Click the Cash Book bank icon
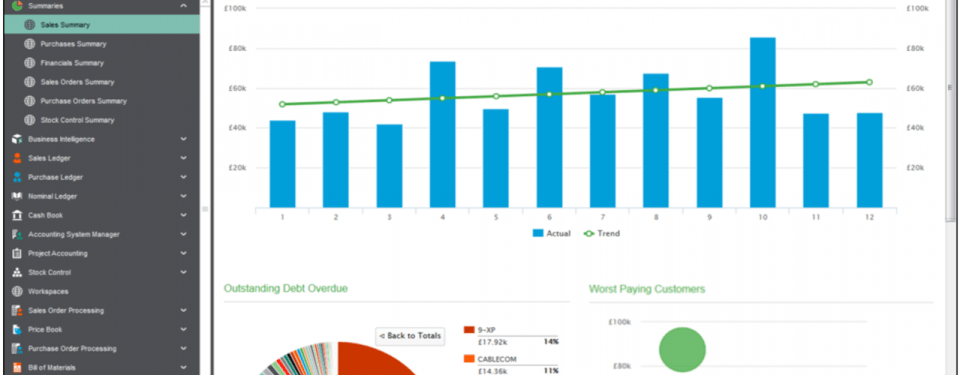This screenshot has height=375, width=960. (x=17, y=215)
